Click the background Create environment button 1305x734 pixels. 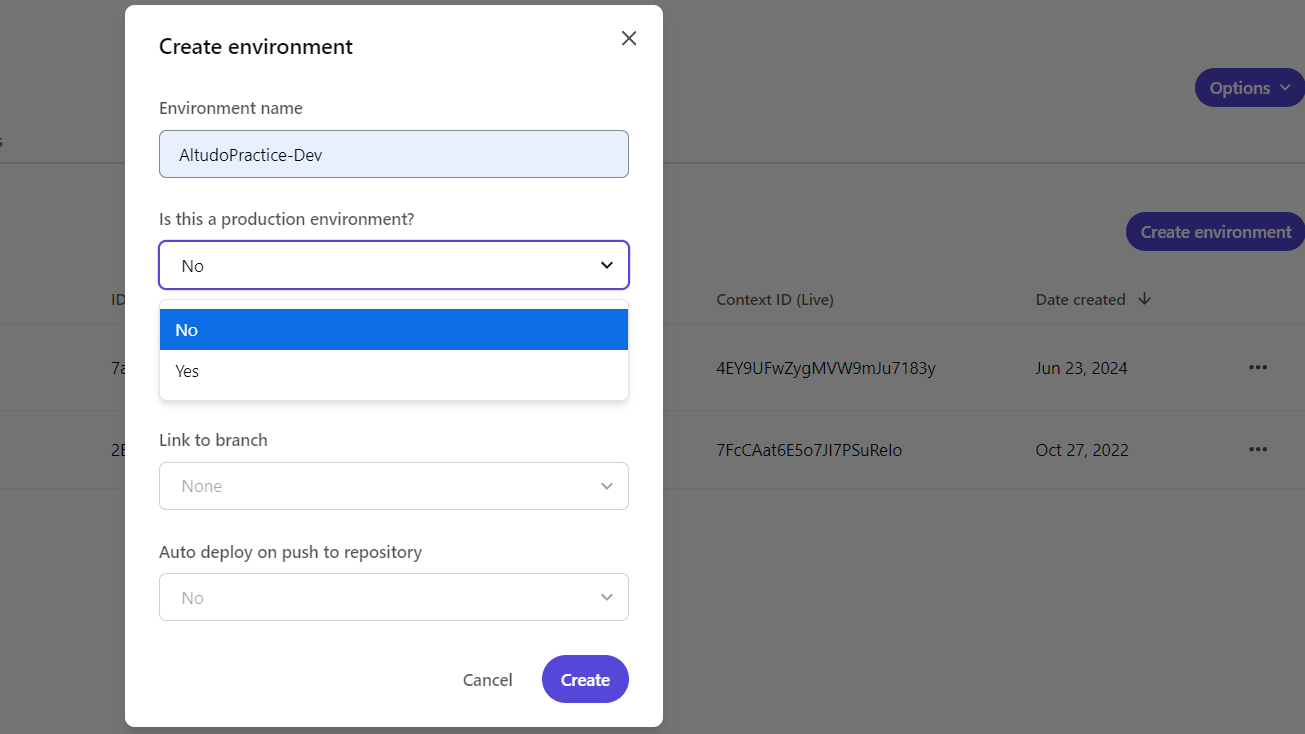(1215, 232)
